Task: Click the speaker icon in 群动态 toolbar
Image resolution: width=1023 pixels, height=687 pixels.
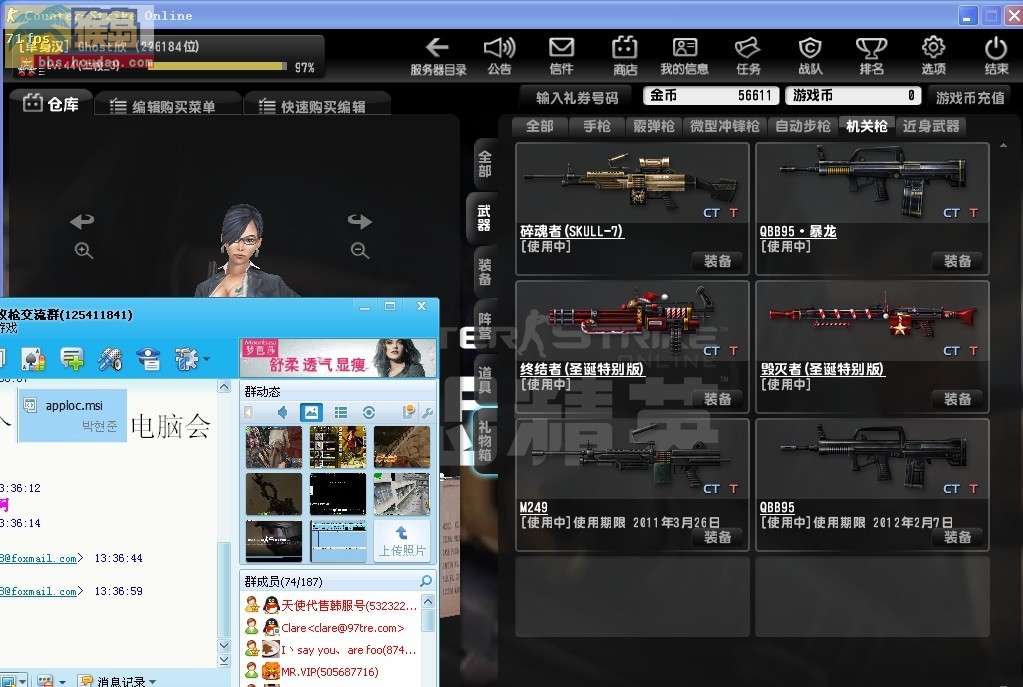Action: (x=282, y=412)
